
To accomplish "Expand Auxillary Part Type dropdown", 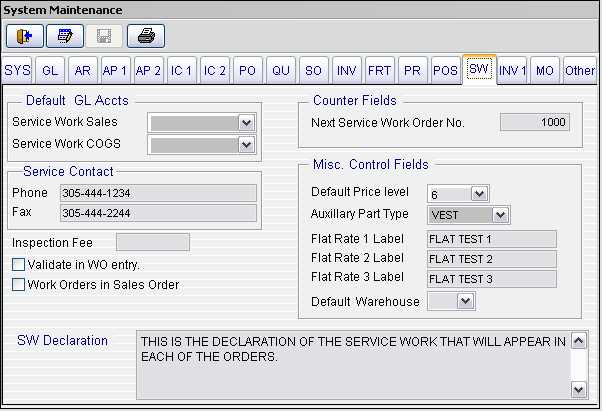I will 500,215.
